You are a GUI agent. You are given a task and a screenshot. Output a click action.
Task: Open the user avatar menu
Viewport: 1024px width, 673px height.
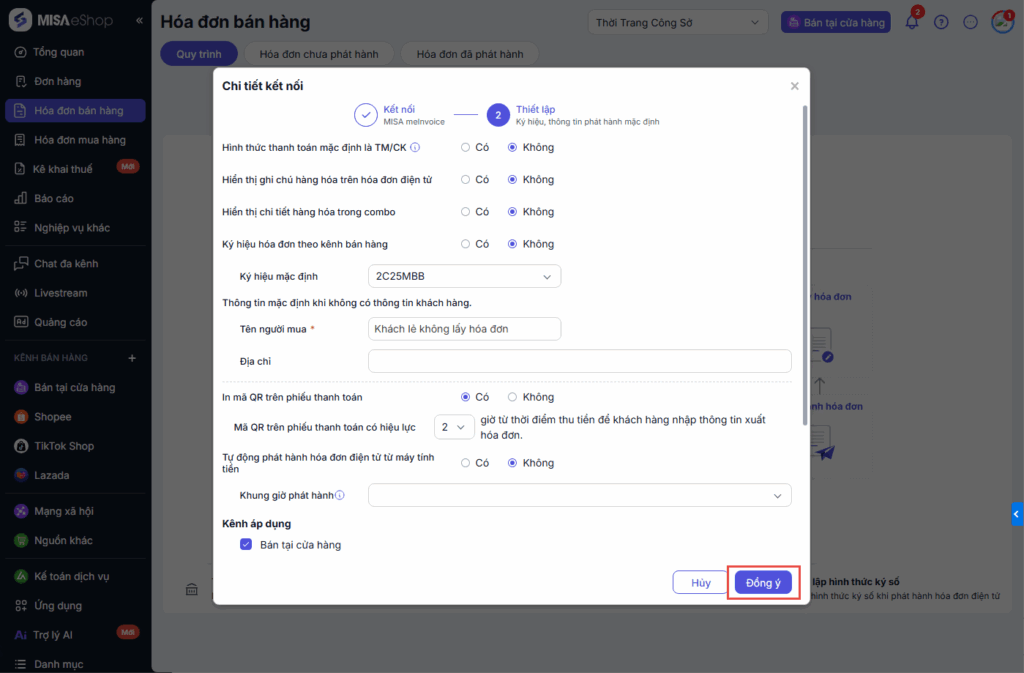[1002, 22]
